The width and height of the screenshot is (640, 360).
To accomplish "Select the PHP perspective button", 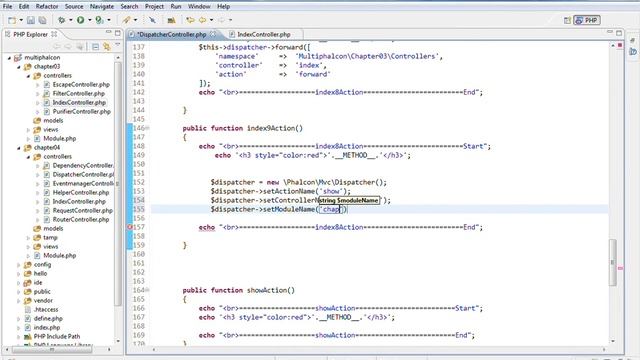I will click(x=587, y=20).
